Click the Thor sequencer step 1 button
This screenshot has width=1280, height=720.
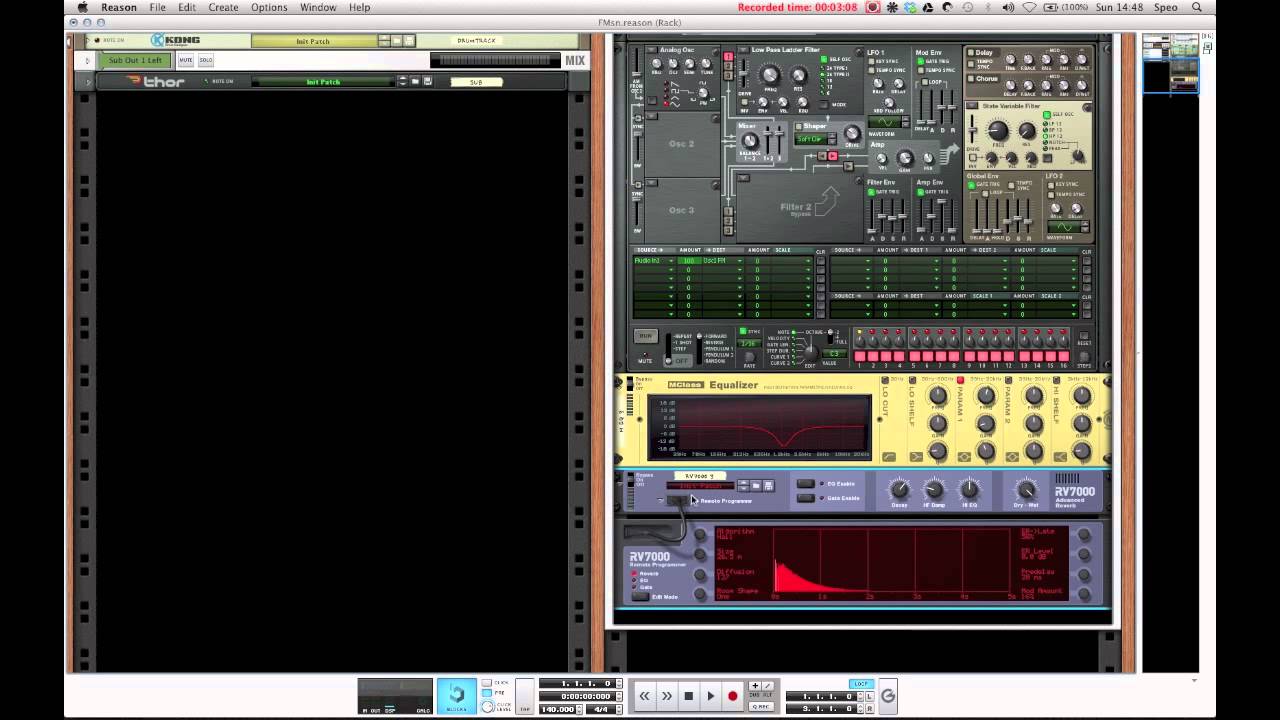(x=860, y=356)
